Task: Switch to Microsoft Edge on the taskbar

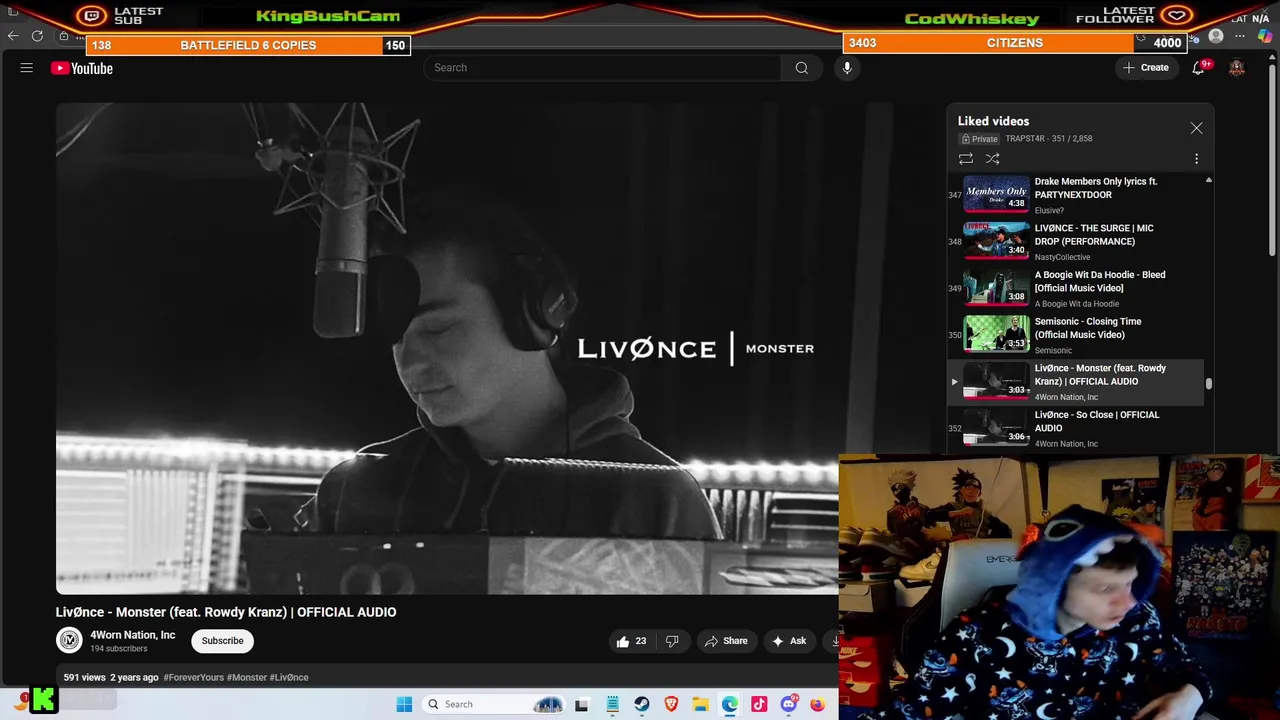Action: tap(730, 704)
